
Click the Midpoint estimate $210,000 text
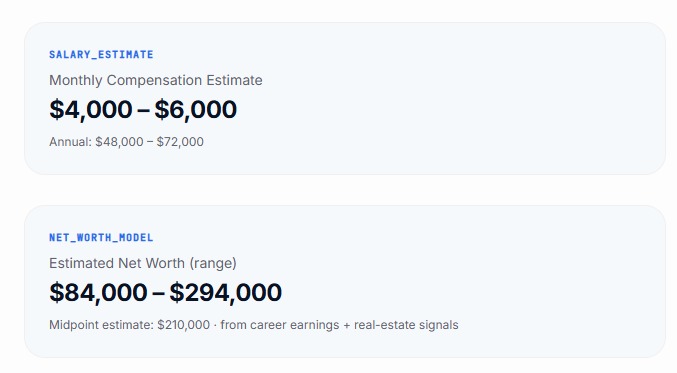pyautogui.click(x=130, y=325)
